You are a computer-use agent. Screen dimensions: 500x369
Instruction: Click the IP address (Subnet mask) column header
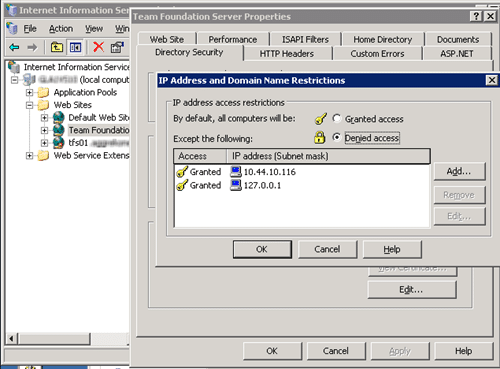point(329,156)
